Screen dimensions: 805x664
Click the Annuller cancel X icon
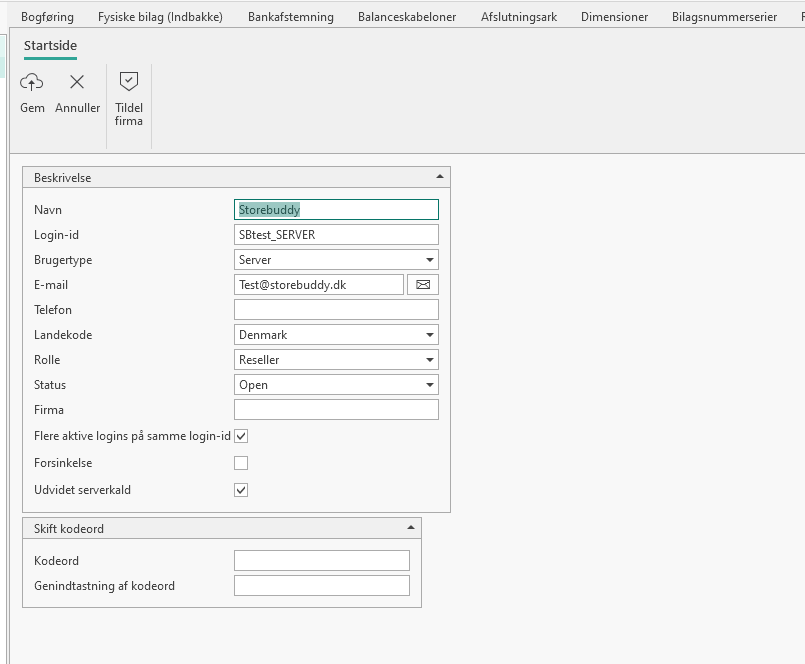[x=77, y=83]
